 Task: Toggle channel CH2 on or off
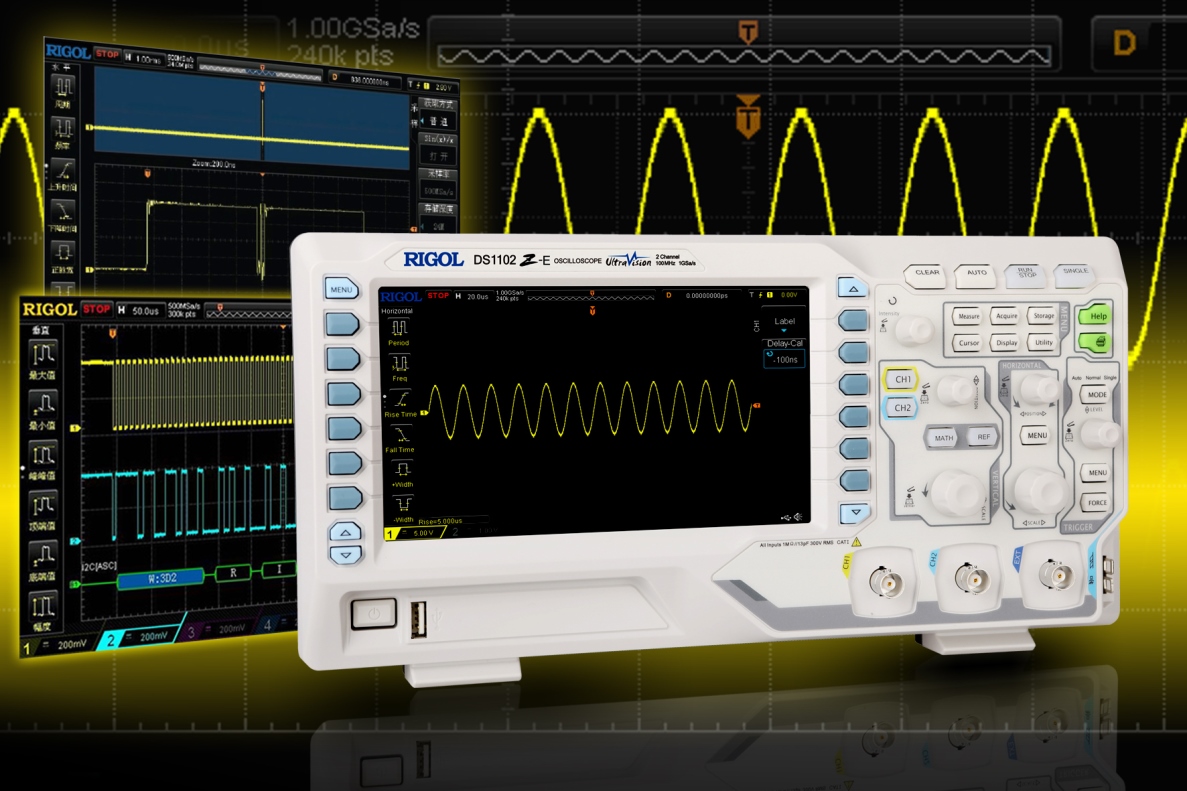pos(902,408)
